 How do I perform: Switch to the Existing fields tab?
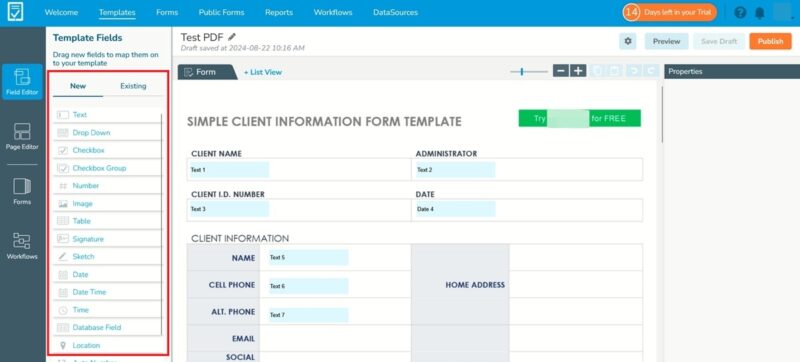click(x=133, y=86)
